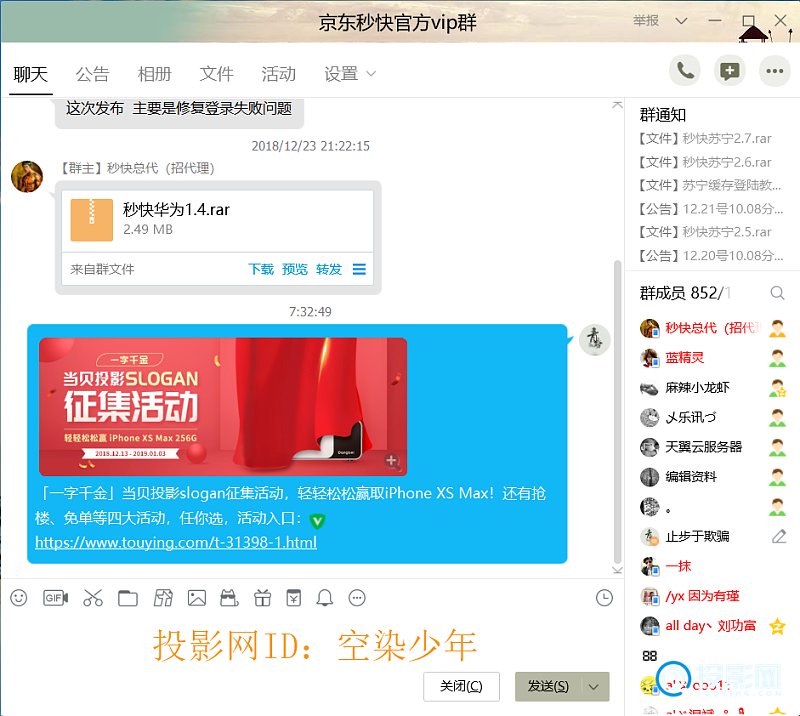Viewport: 800px width, 716px height.
Task: Open the 当贝投影SLOGAN banner image
Action: pos(223,406)
